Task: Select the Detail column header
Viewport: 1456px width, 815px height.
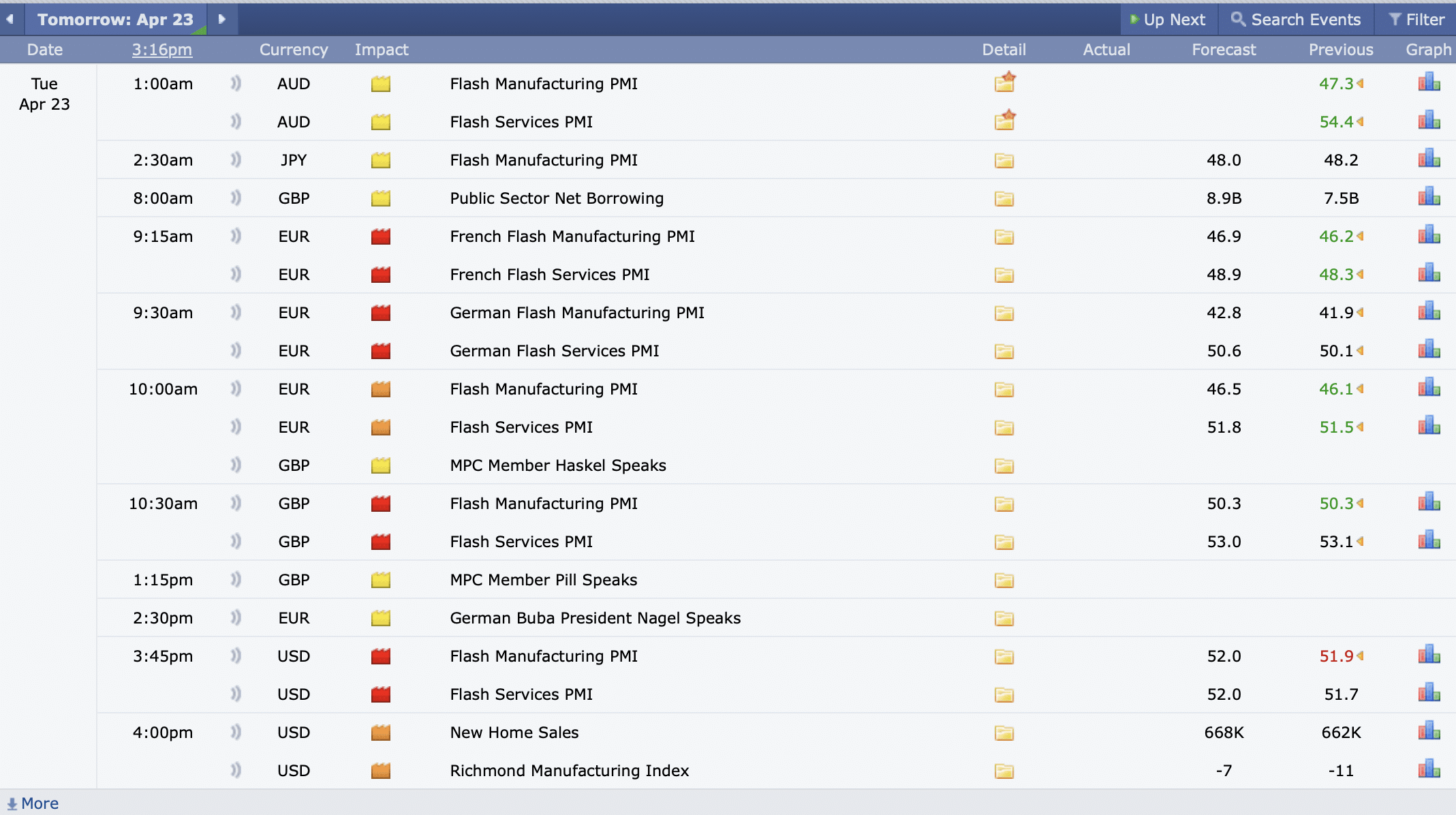Action: 1004,50
